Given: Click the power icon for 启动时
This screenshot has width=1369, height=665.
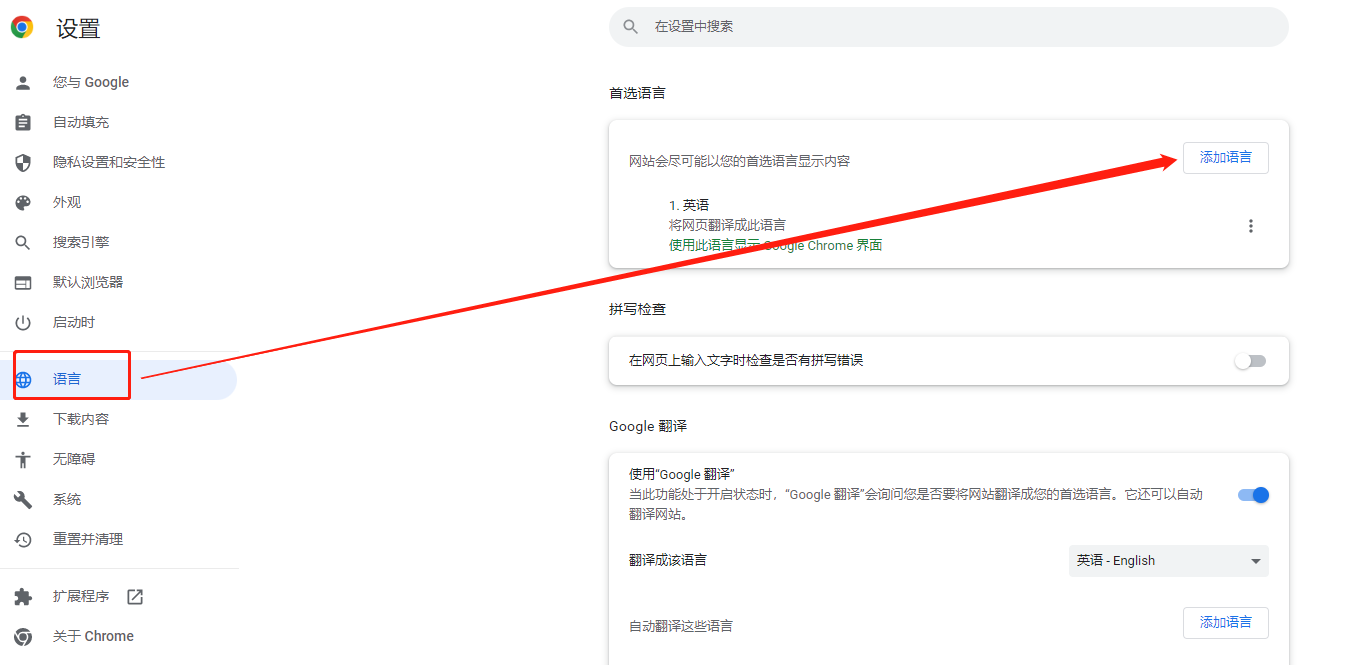Looking at the screenshot, I should (x=23, y=322).
